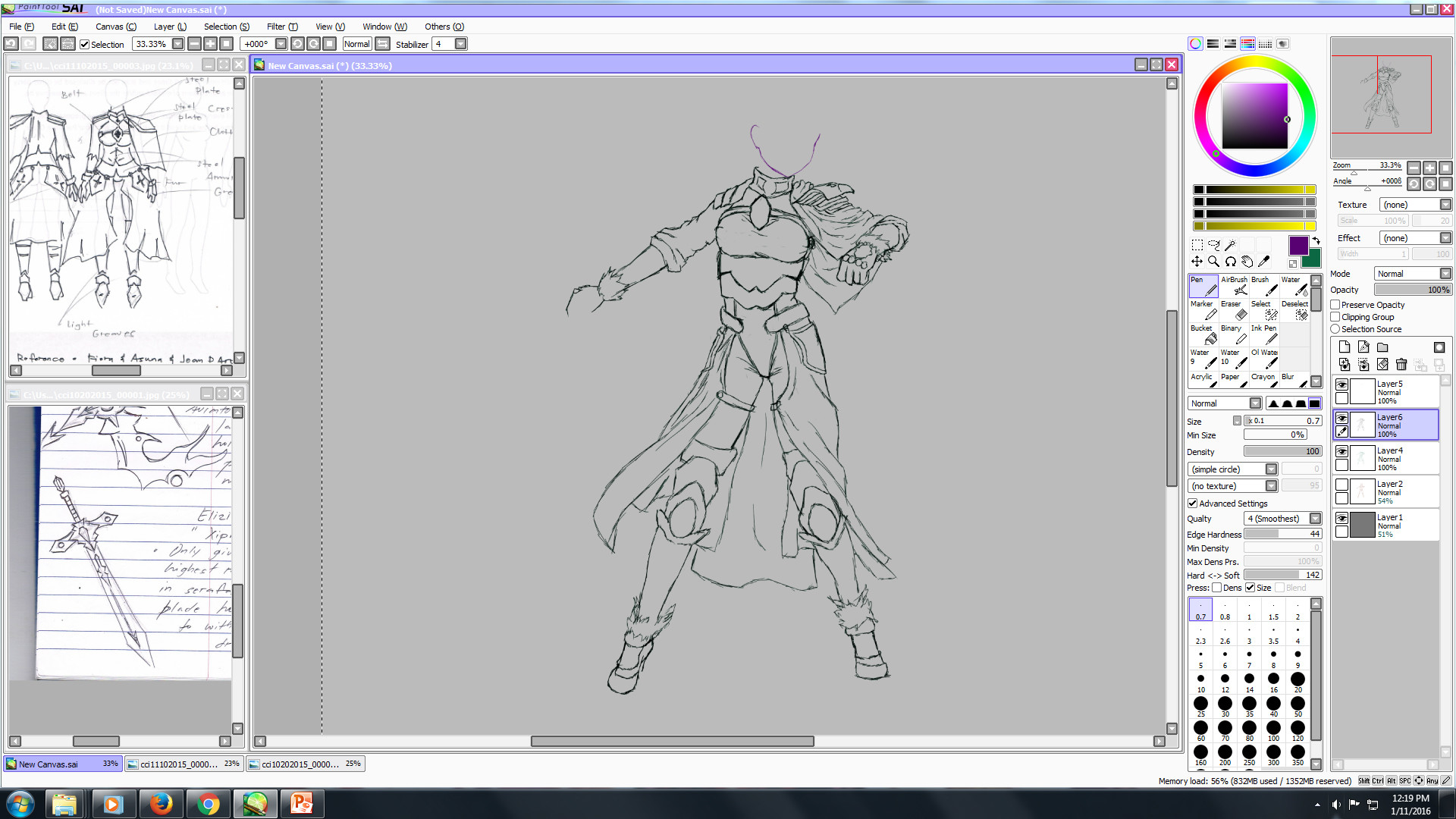Select the Bucket fill tool

(1202, 334)
